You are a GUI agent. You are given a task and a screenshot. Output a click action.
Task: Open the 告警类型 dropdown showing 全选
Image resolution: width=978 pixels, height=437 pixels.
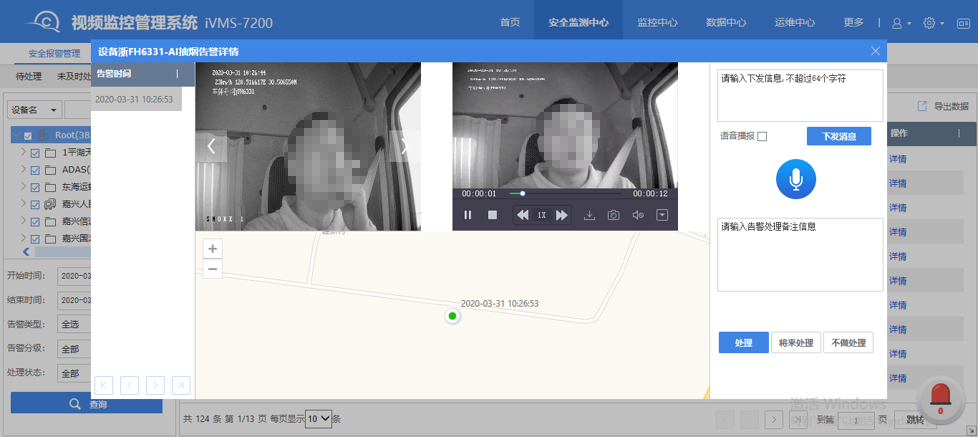coord(74,324)
